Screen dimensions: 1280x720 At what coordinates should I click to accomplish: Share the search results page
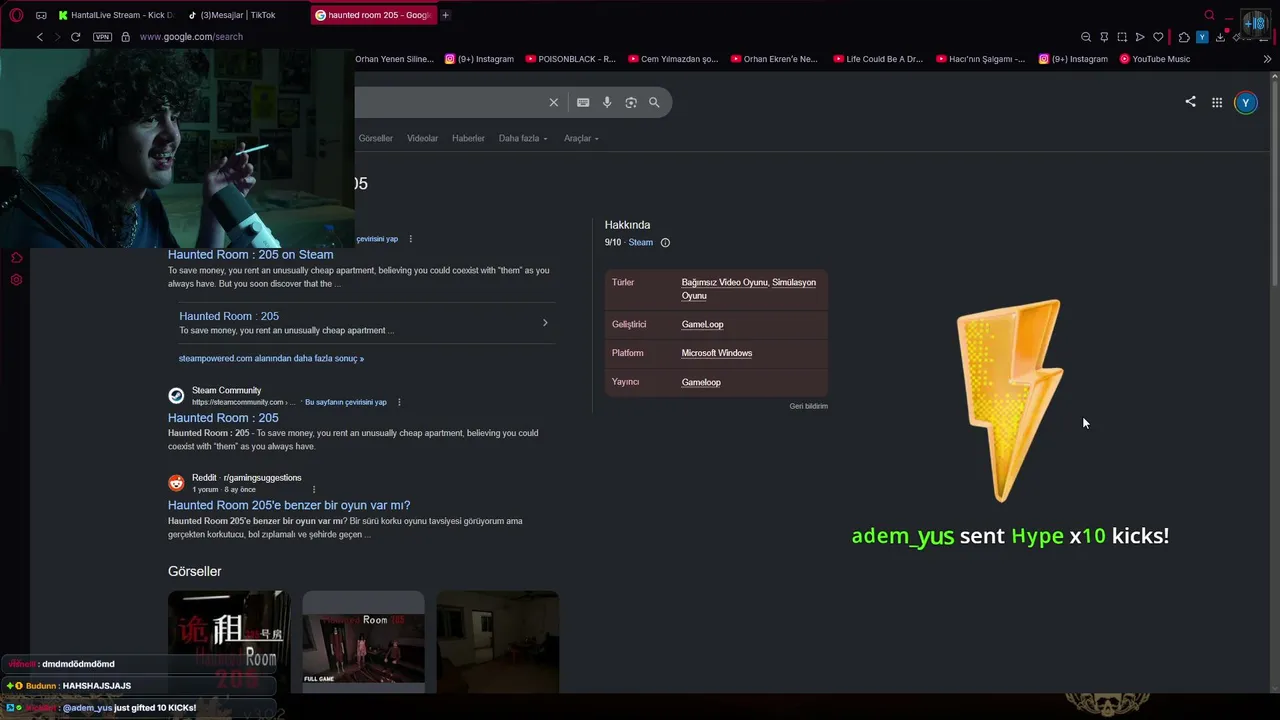[x=1190, y=102]
